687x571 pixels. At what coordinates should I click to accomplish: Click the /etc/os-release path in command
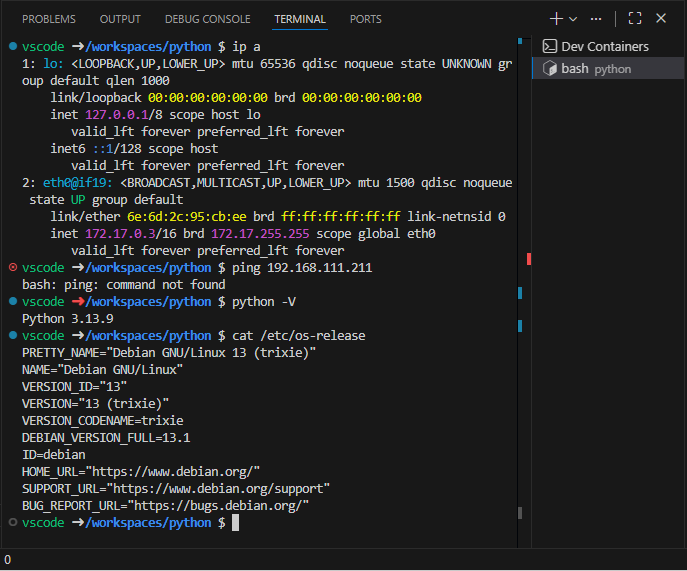click(x=313, y=336)
